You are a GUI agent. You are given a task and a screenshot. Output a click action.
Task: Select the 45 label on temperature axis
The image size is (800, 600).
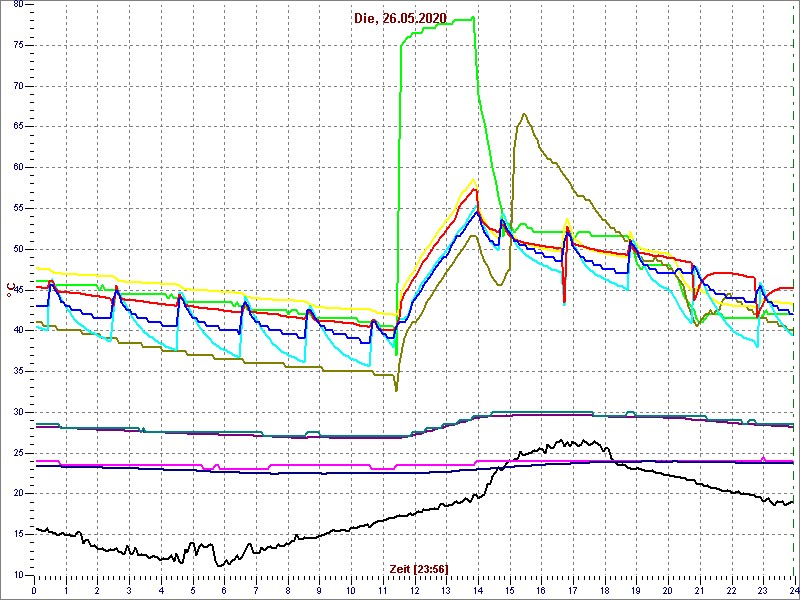point(17,290)
